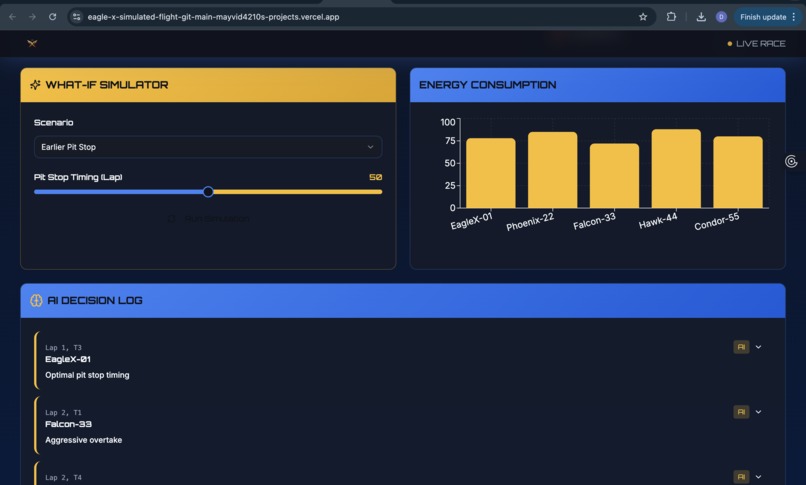Open the browser extensions puzzle icon

pyautogui.click(x=671, y=17)
